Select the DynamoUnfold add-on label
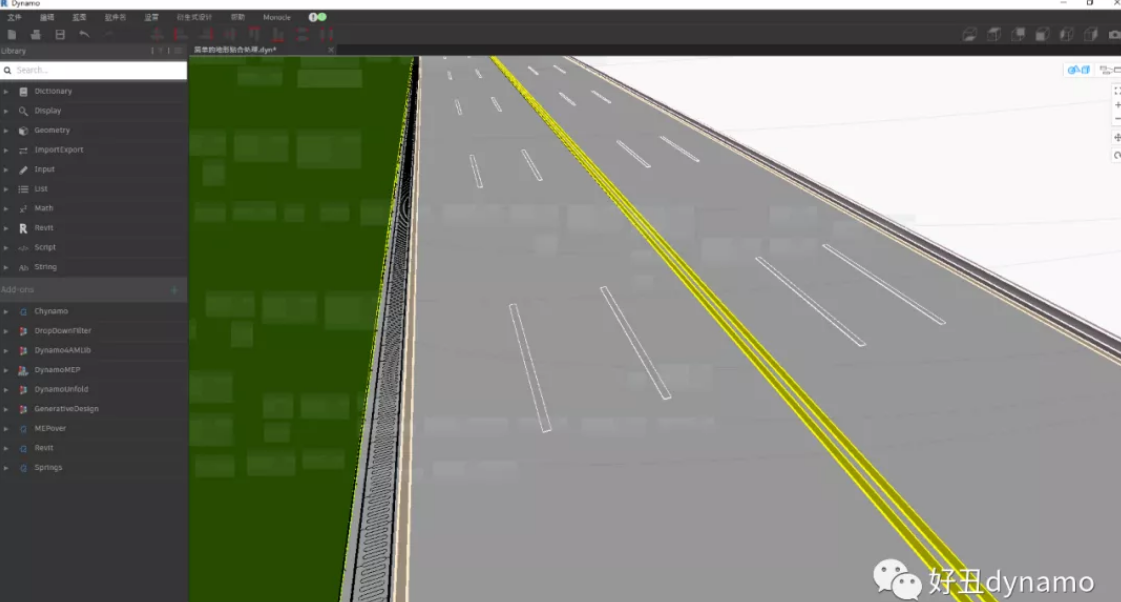Screen dimensions: 1121x602 [61, 390]
